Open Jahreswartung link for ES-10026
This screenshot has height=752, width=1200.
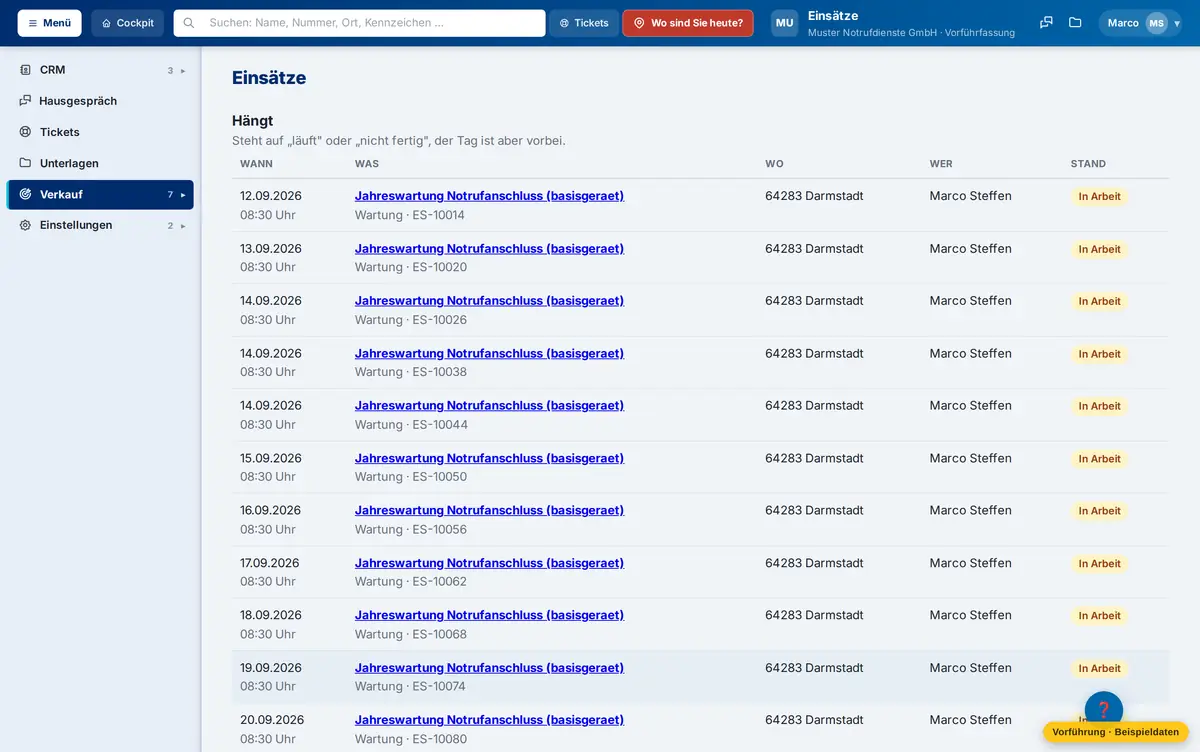pyautogui.click(x=489, y=301)
